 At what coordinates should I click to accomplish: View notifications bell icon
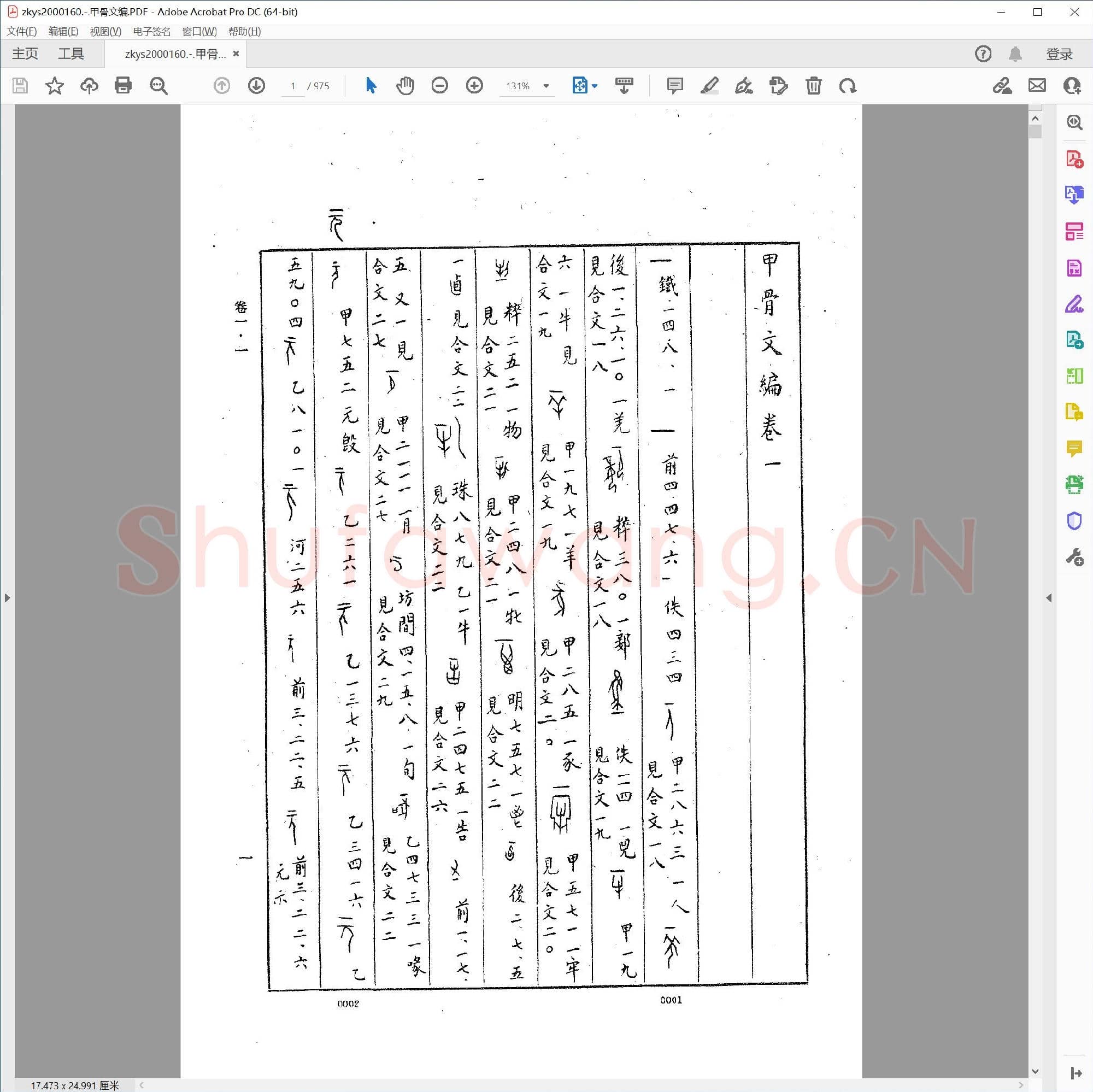pos(1015,54)
